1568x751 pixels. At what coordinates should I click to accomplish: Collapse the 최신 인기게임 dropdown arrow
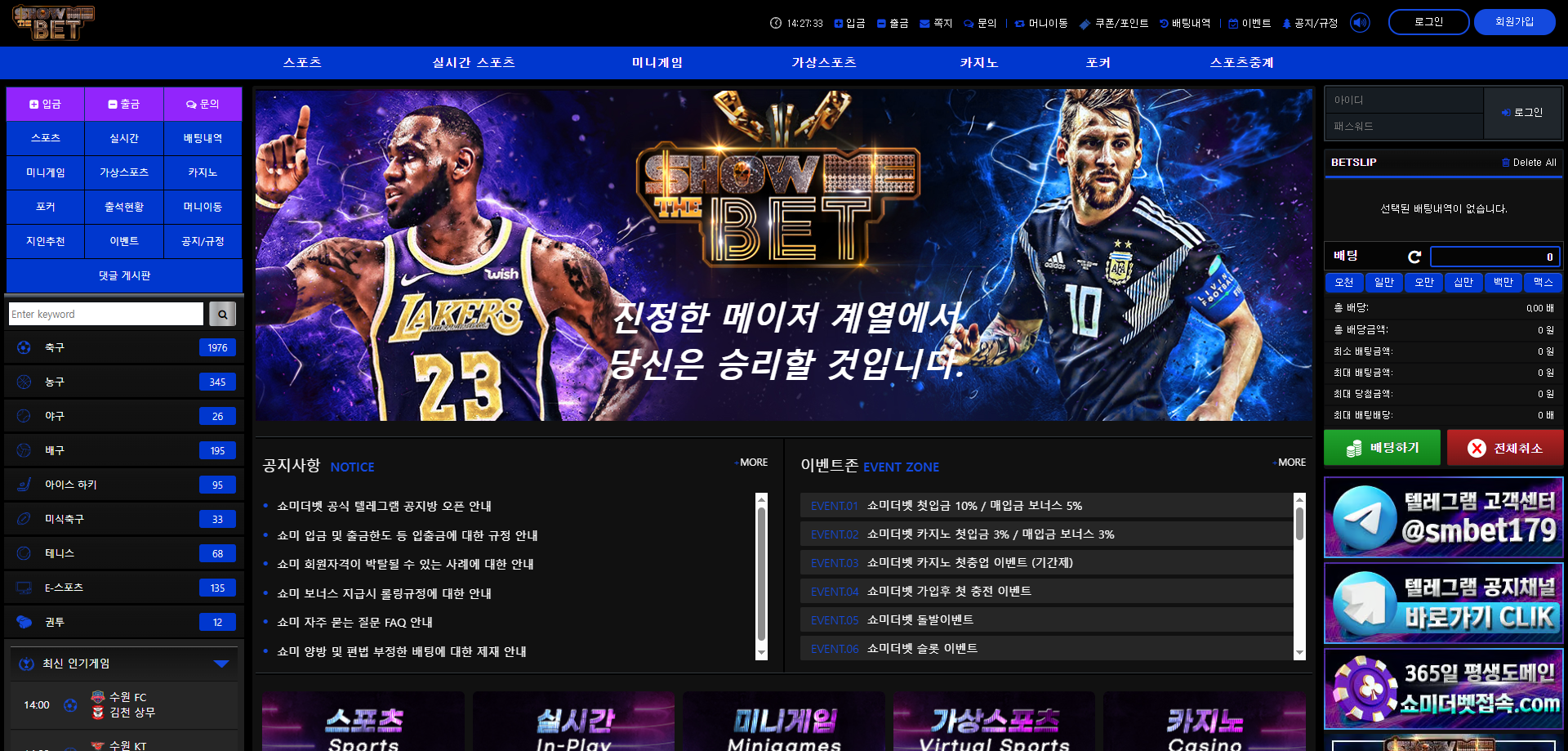(x=220, y=664)
